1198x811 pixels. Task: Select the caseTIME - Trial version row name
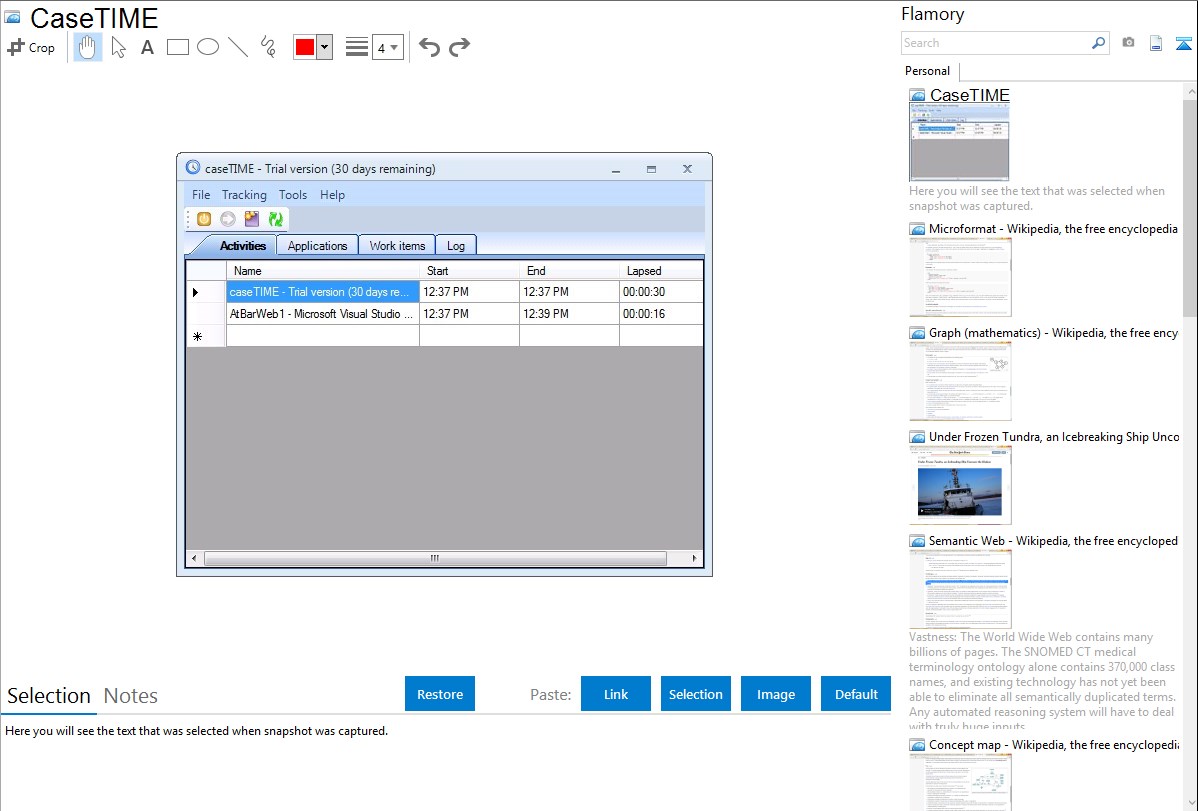coord(322,292)
